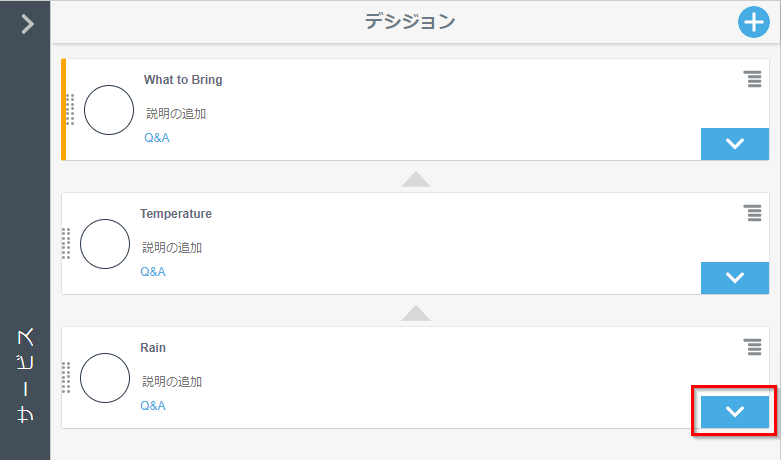Grab the drag handle of What to Bring
The image size is (781, 460).
[70, 110]
